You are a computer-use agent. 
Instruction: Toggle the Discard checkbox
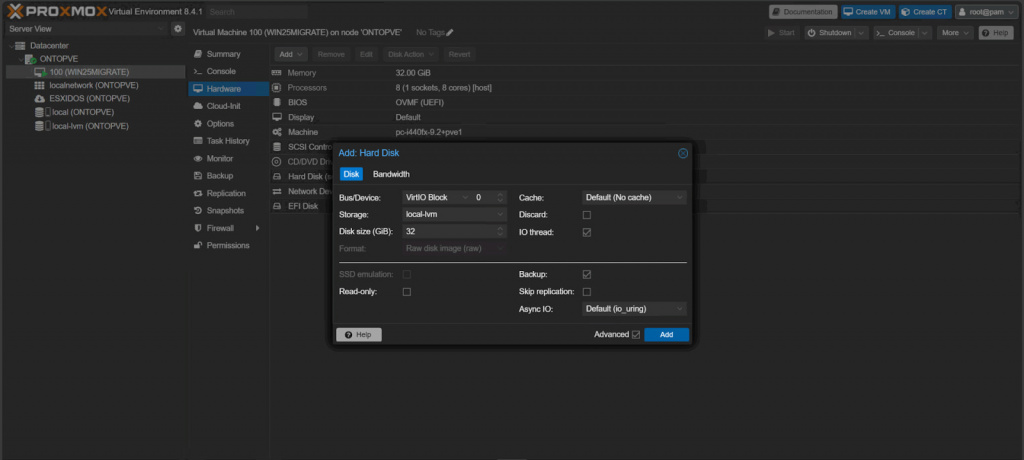tap(586, 215)
